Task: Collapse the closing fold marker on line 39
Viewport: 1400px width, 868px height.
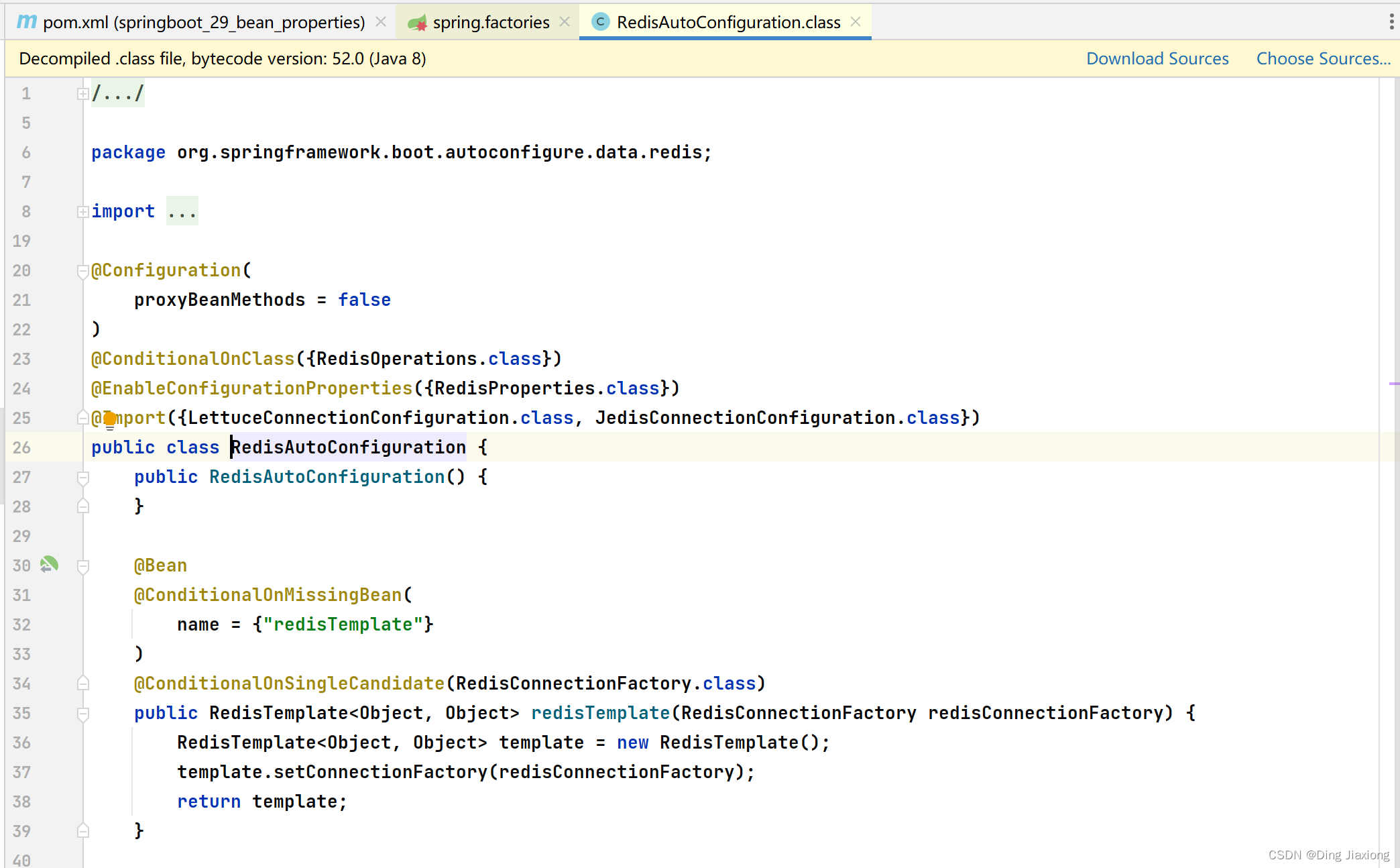Action: tap(82, 831)
